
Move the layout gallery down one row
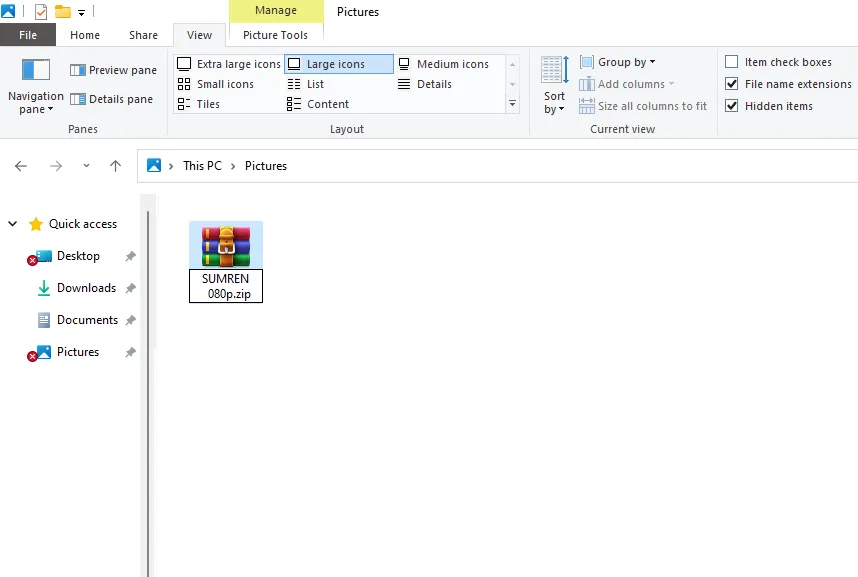point(512,84)
